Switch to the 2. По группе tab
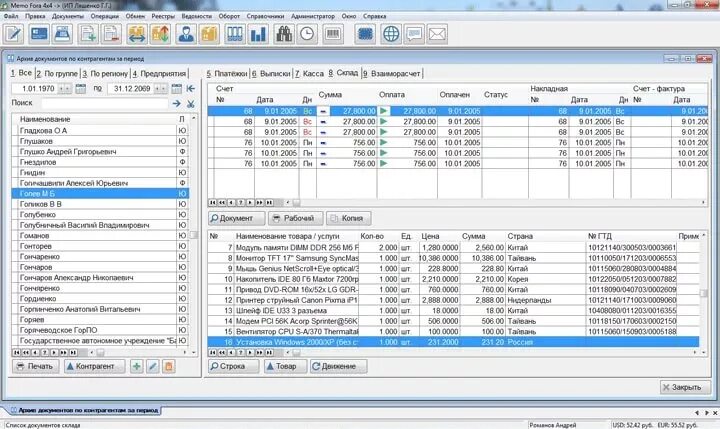 [57, 73]
